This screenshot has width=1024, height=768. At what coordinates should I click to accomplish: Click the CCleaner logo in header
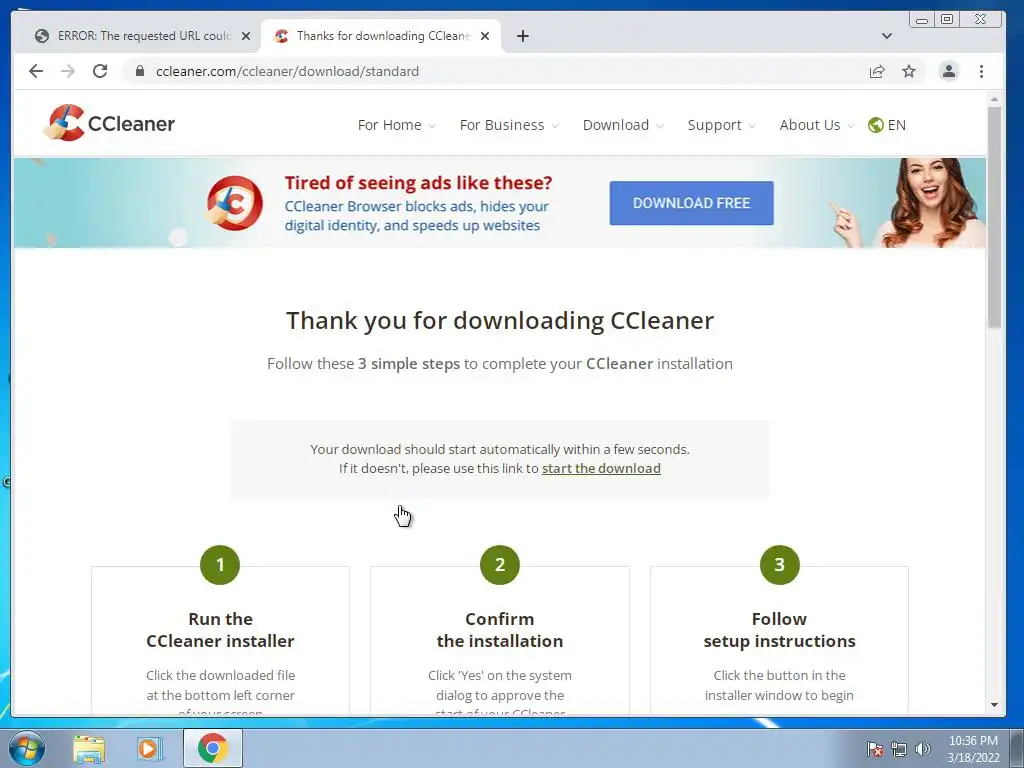point(109,123)
